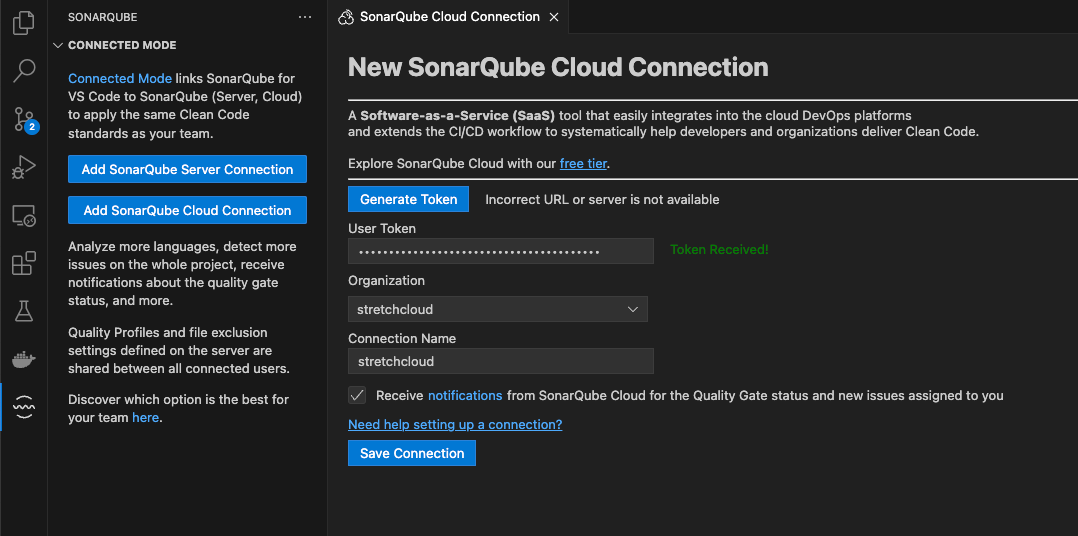Open the Run and Debug view
This screenshot has height=536, width=1078.
point(23,168)
